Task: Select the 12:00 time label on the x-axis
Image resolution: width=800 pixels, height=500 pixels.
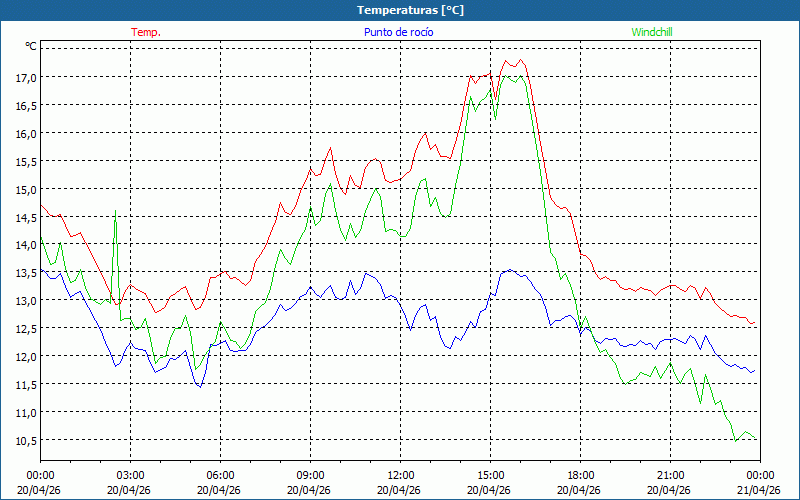Action: tap(400, 475)
